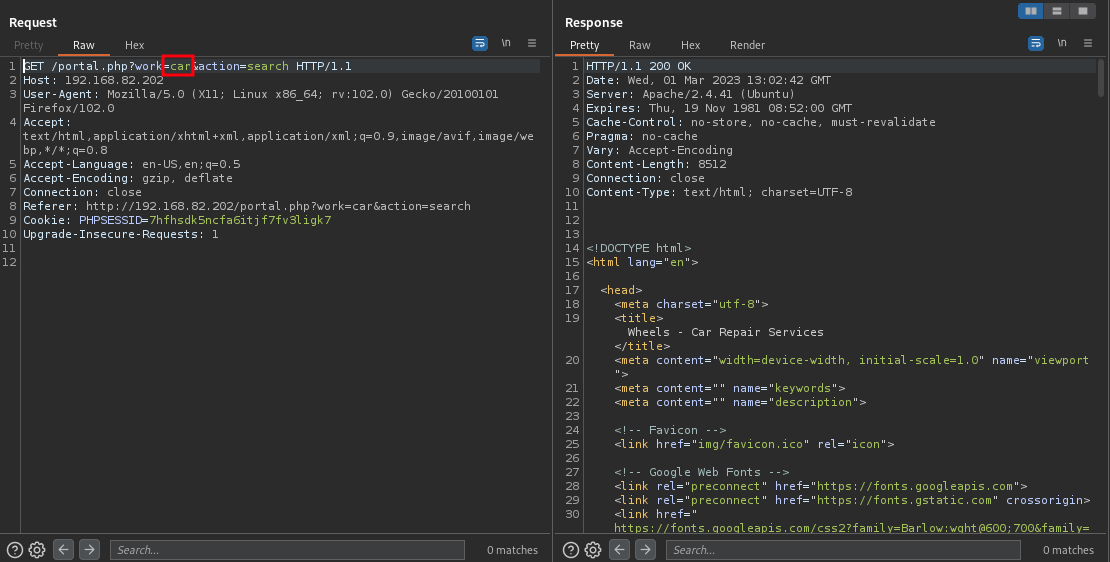Click the 'Date: Wed, 01 Mar 2023' header
Screen dimensions: 1110x562
coord(708,80)
